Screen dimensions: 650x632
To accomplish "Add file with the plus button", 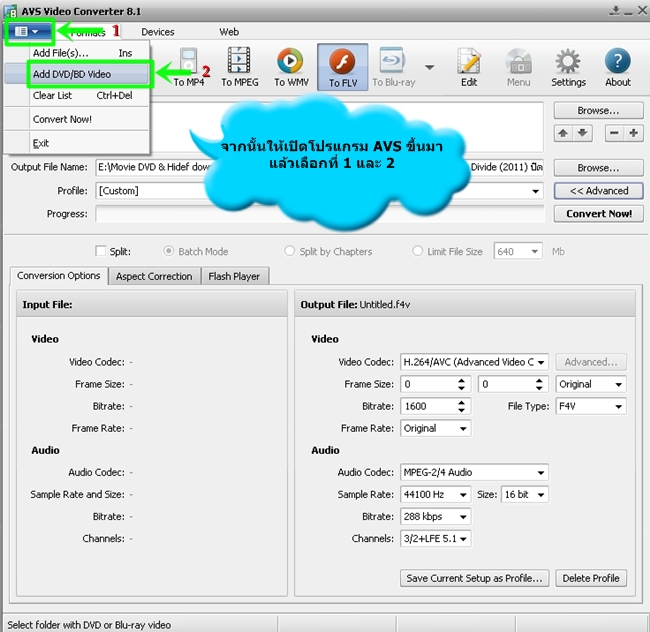I will coord(633,133).
